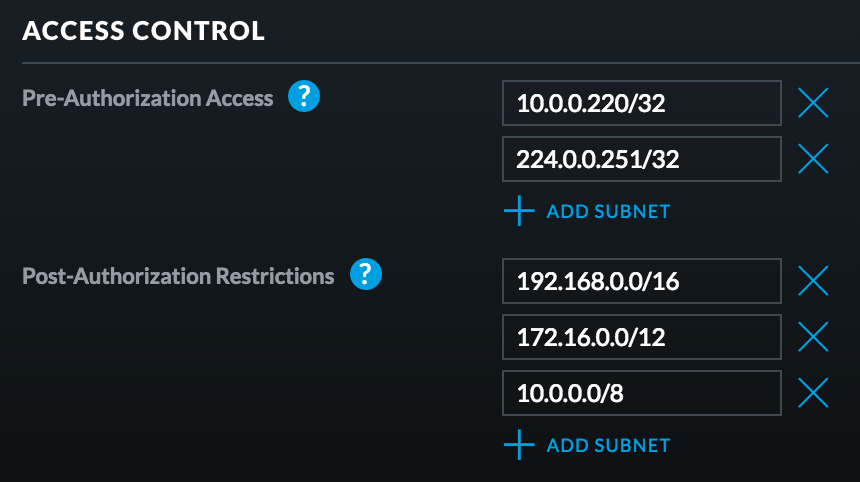
Task: Delete the 172.16.0.0/12 restriction
Action: [x=813, y=337]
